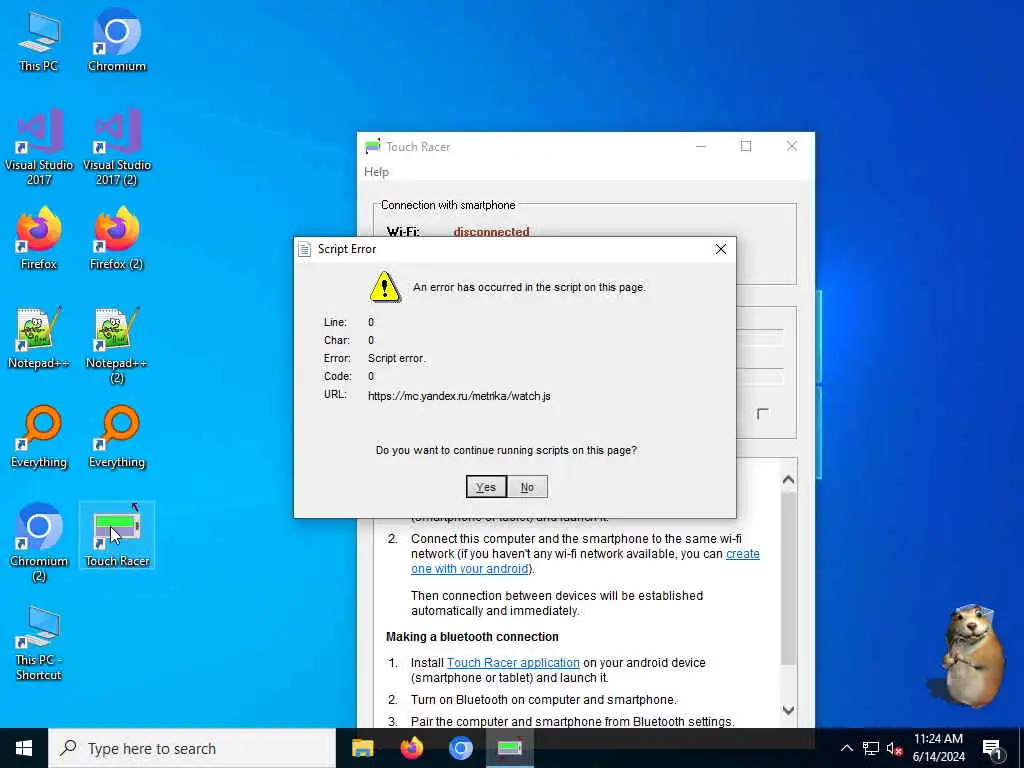Click the Script Error dialog document icon
Screen dimensions: 1024x768
tap(304, 249)
